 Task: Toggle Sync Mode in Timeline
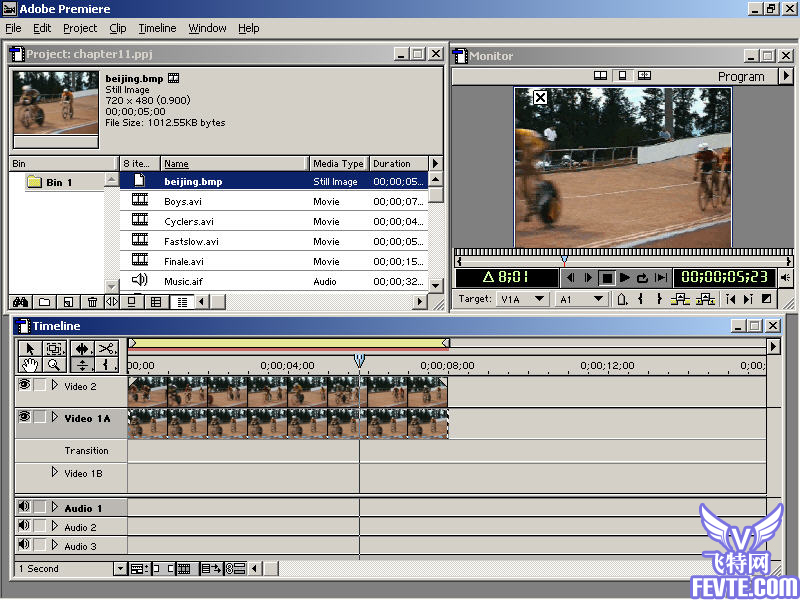pos(236,568)
